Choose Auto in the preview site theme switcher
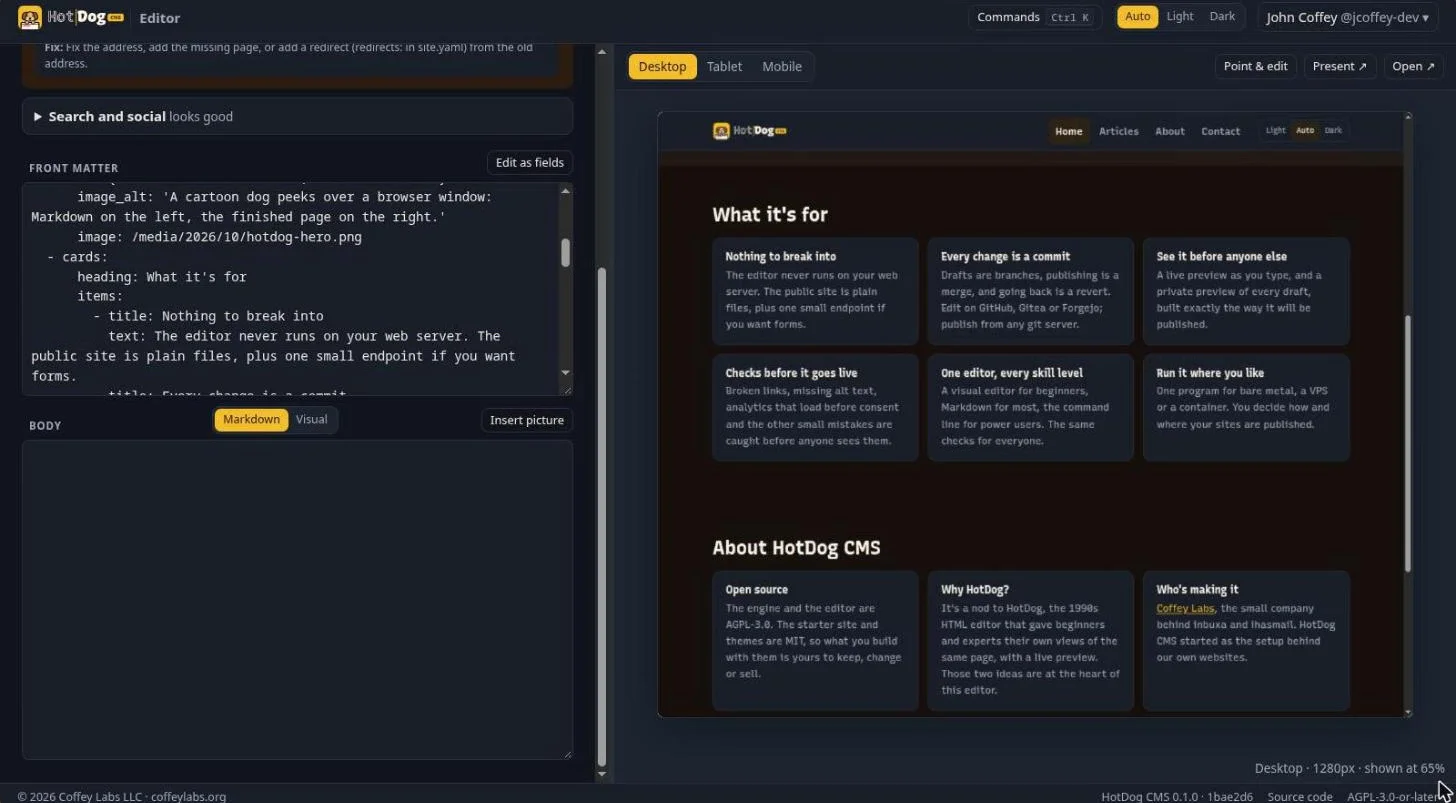Screen dimensions: 1456x803 (x=1304, y=131)
